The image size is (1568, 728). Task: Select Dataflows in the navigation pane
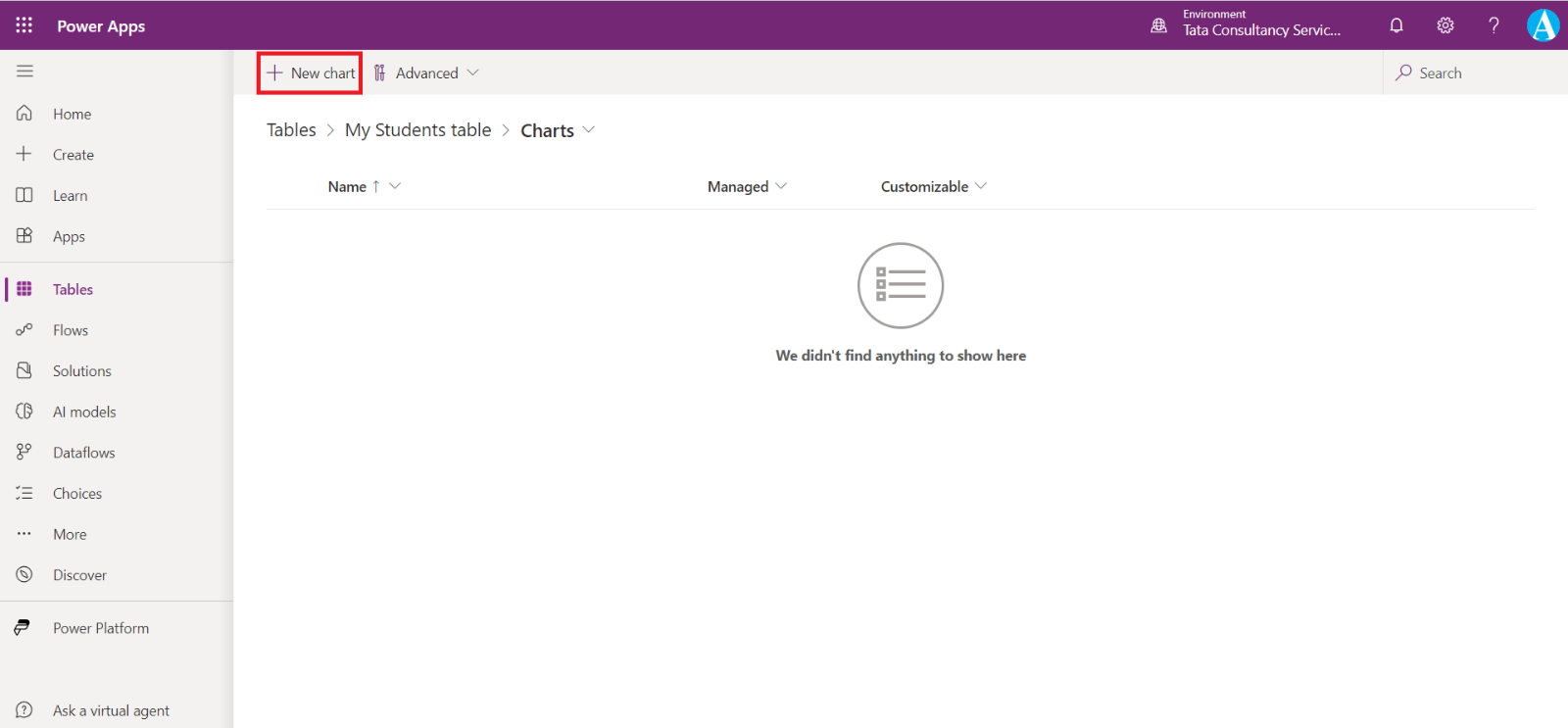pos(84,453)
